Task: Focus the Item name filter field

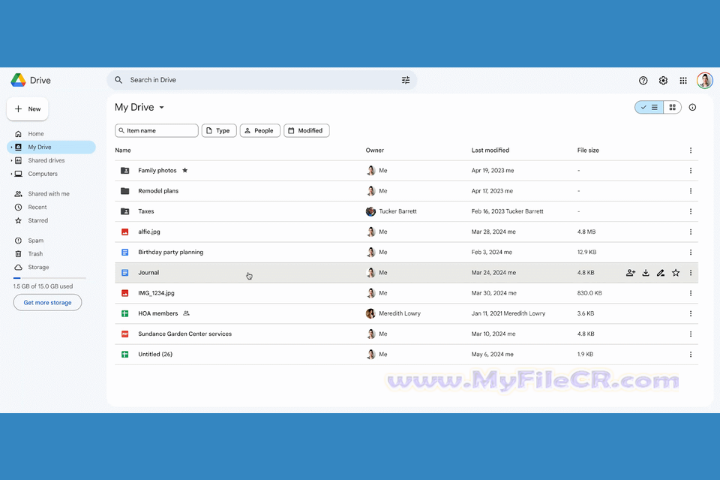Action: pyautogui.click(x=157, y=130)
